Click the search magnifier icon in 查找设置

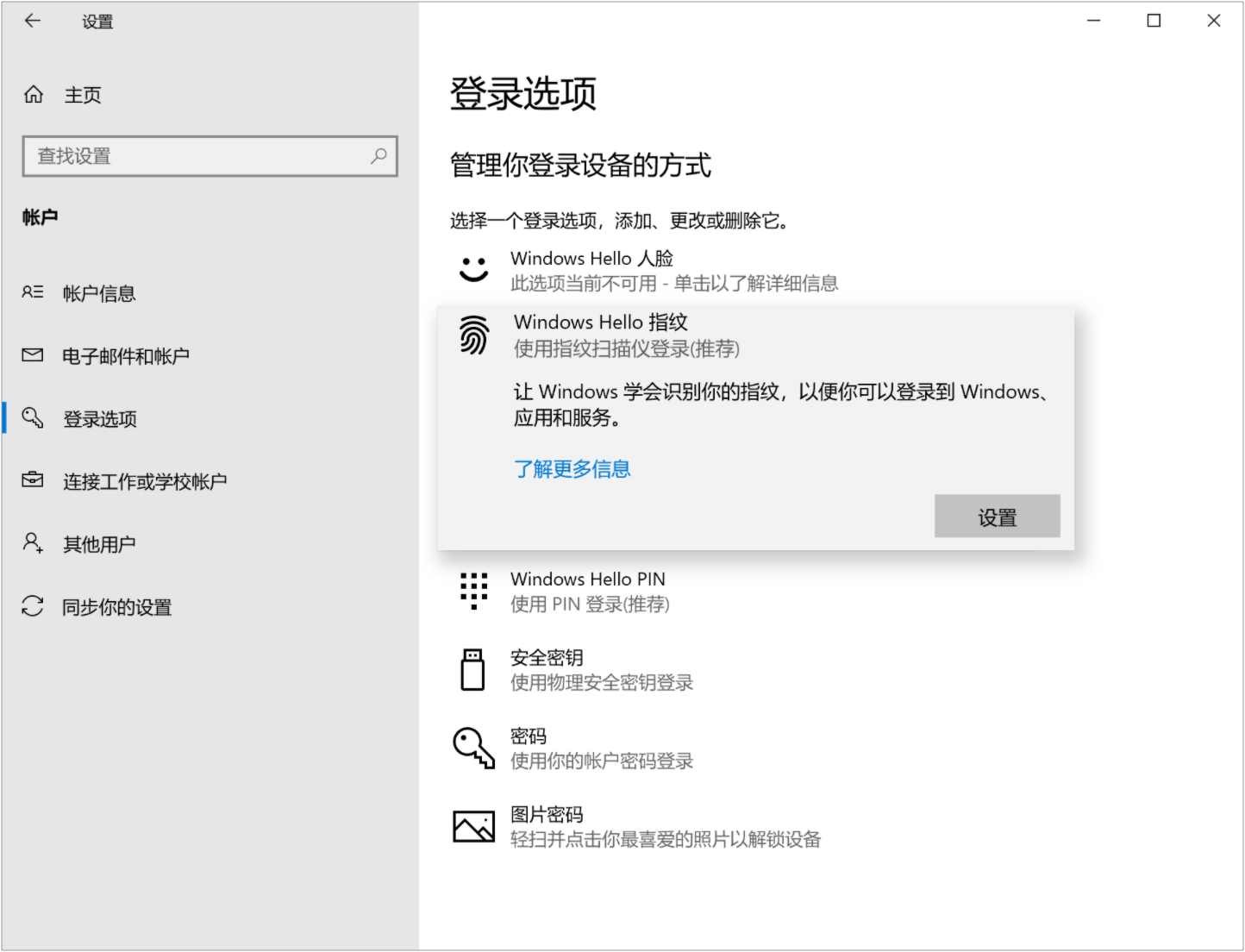coord(379,156)
